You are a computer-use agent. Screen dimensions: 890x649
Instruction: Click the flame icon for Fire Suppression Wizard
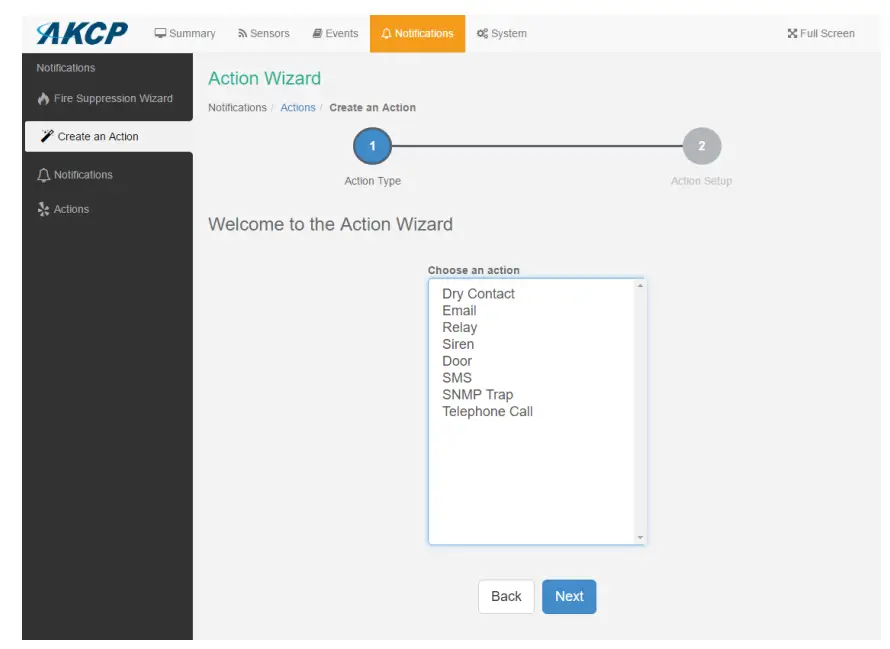(44, 99)
